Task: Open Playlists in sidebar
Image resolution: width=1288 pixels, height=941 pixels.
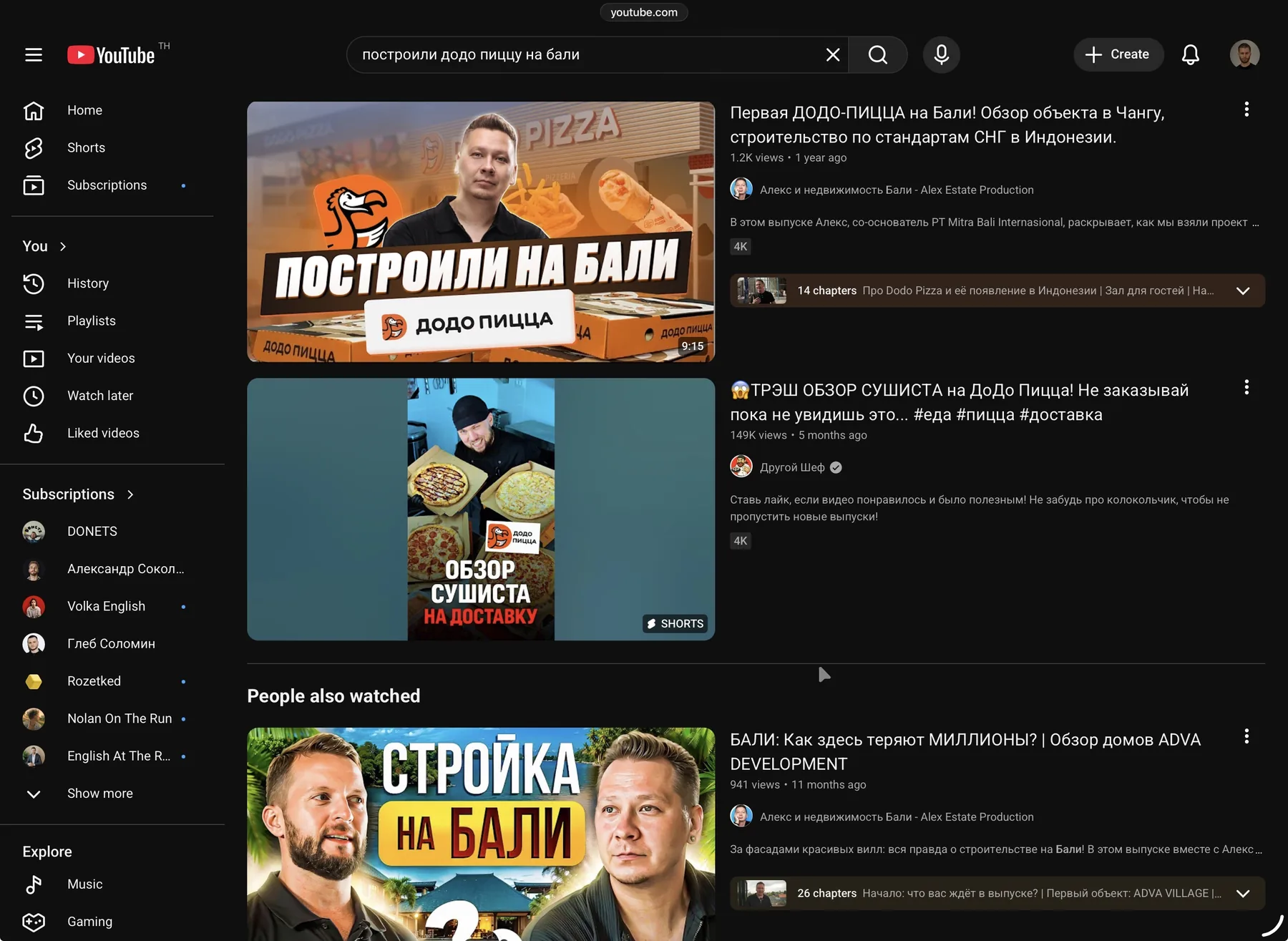Action: pyautogui.click(x=112, y=321)
